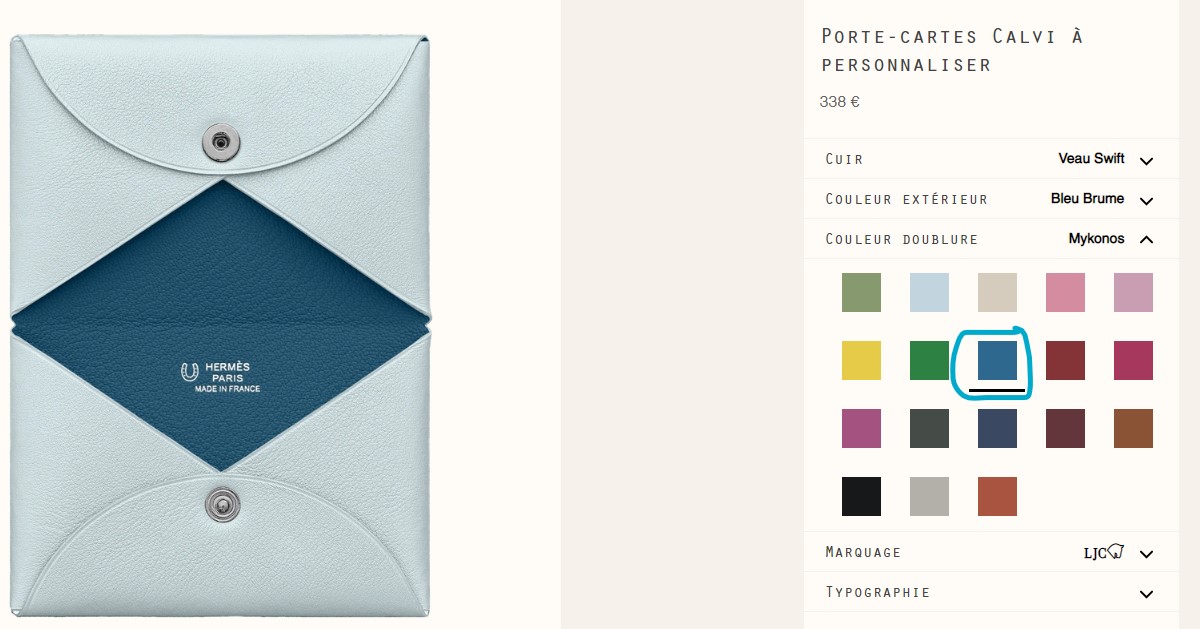This screenshot has height=629, width=1200.
Task: Open the Couleur extérieur chevron
Action: pos(1146,200)
